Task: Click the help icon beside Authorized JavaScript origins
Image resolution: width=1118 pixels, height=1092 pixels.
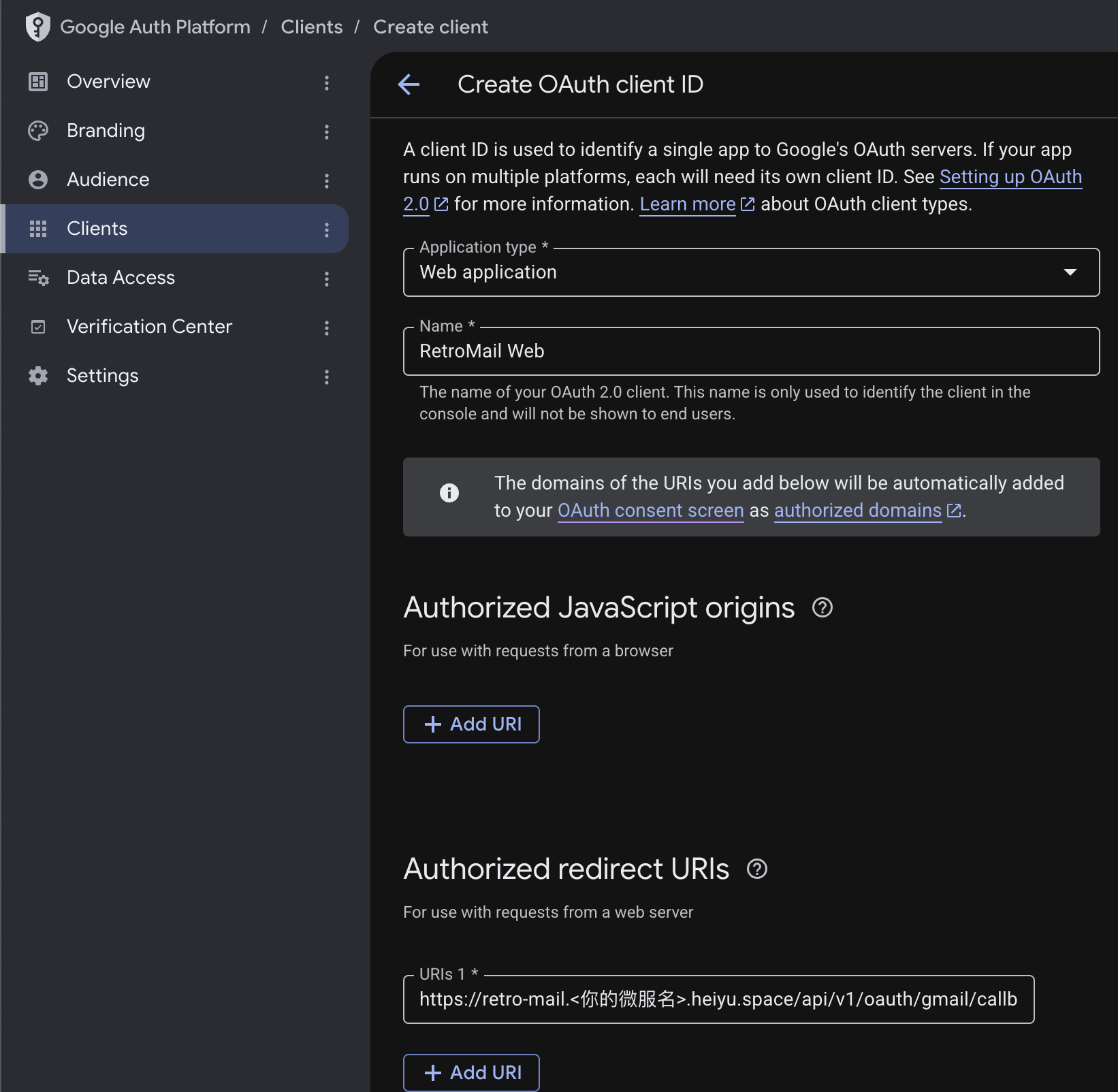Action: (x=822, y=607)
